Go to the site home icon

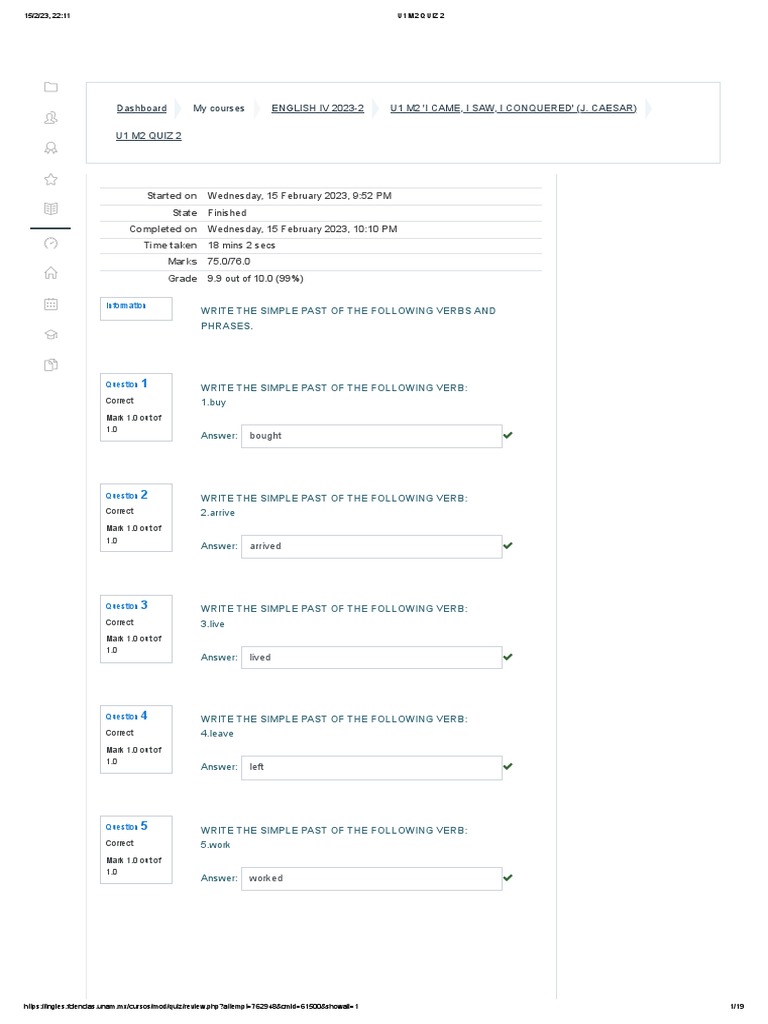click(51, 273)
